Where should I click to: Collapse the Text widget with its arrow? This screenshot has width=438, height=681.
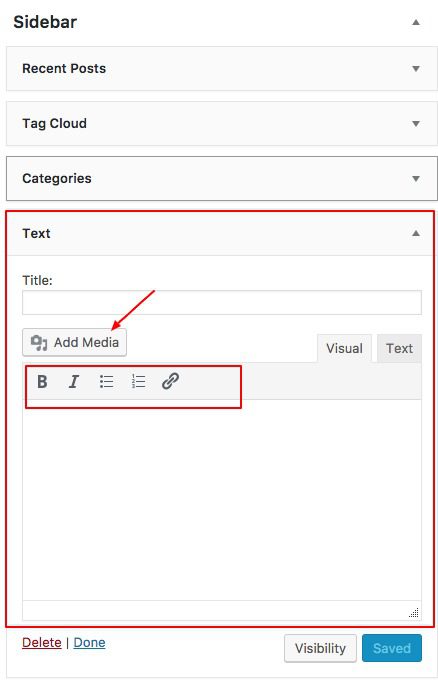coord(416,234)
